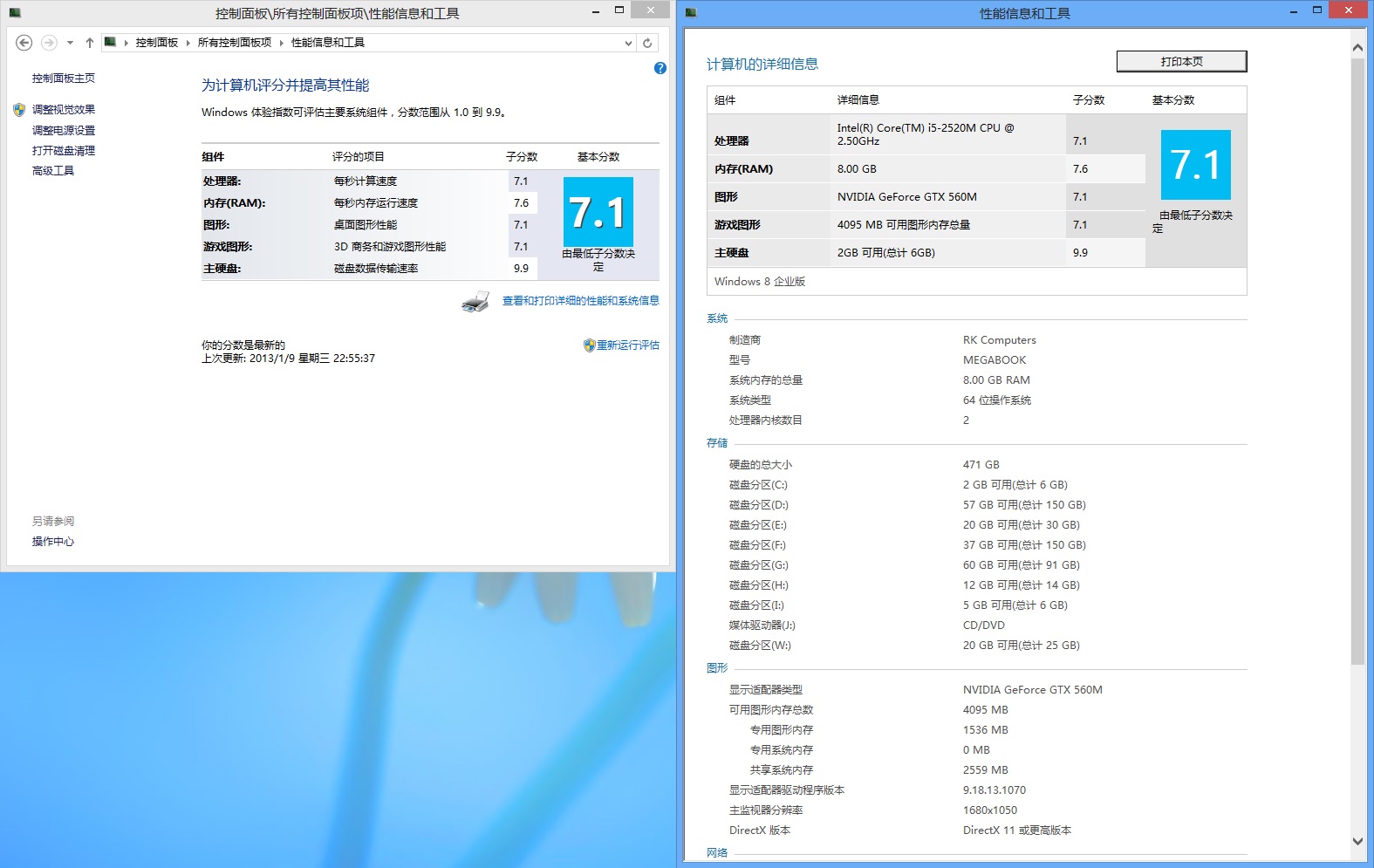Click the back arrow in Control Panel window

tap(24, 43)
